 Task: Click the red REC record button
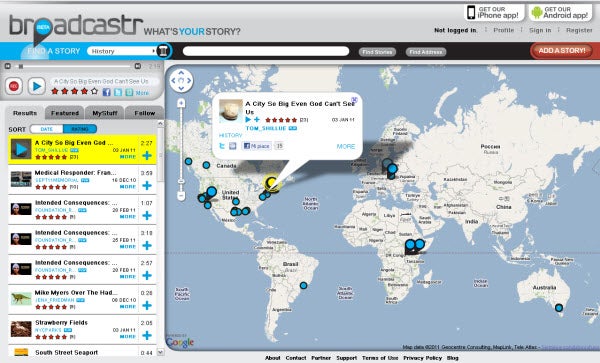pos(14,86)
